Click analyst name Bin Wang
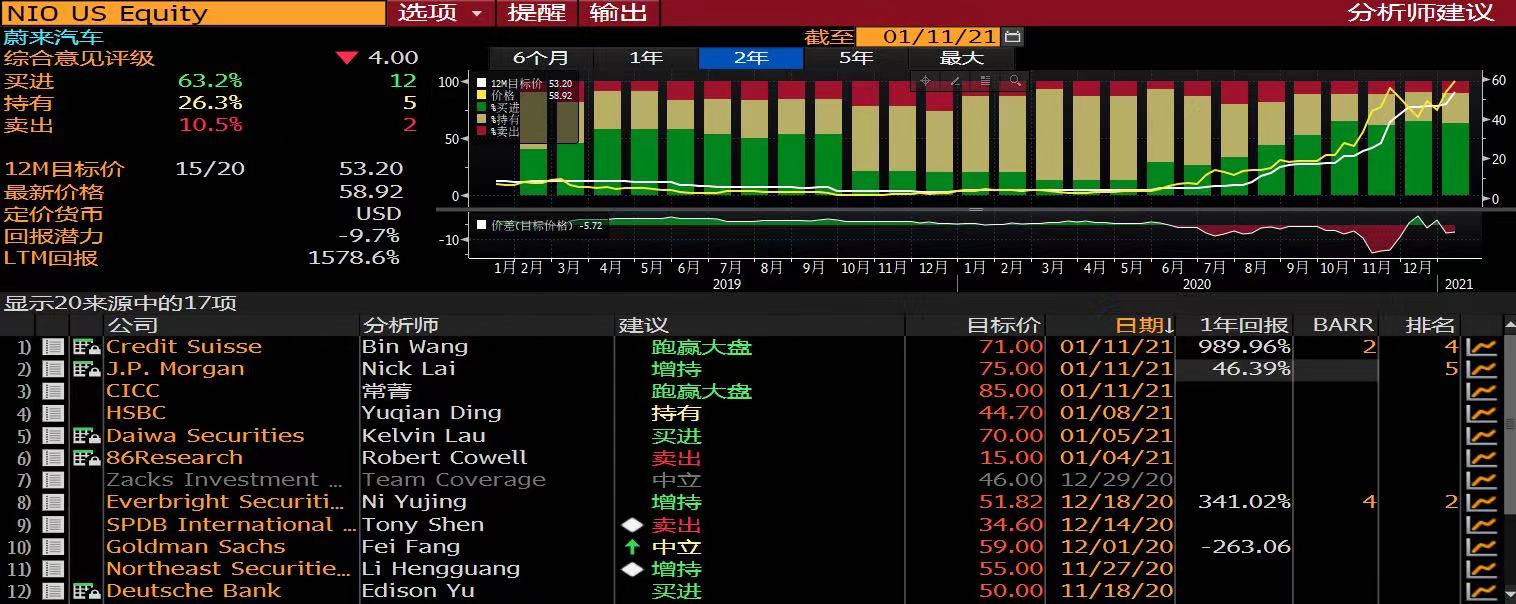The height and width of the screenshot is (604, 1516). pos(415,347)
